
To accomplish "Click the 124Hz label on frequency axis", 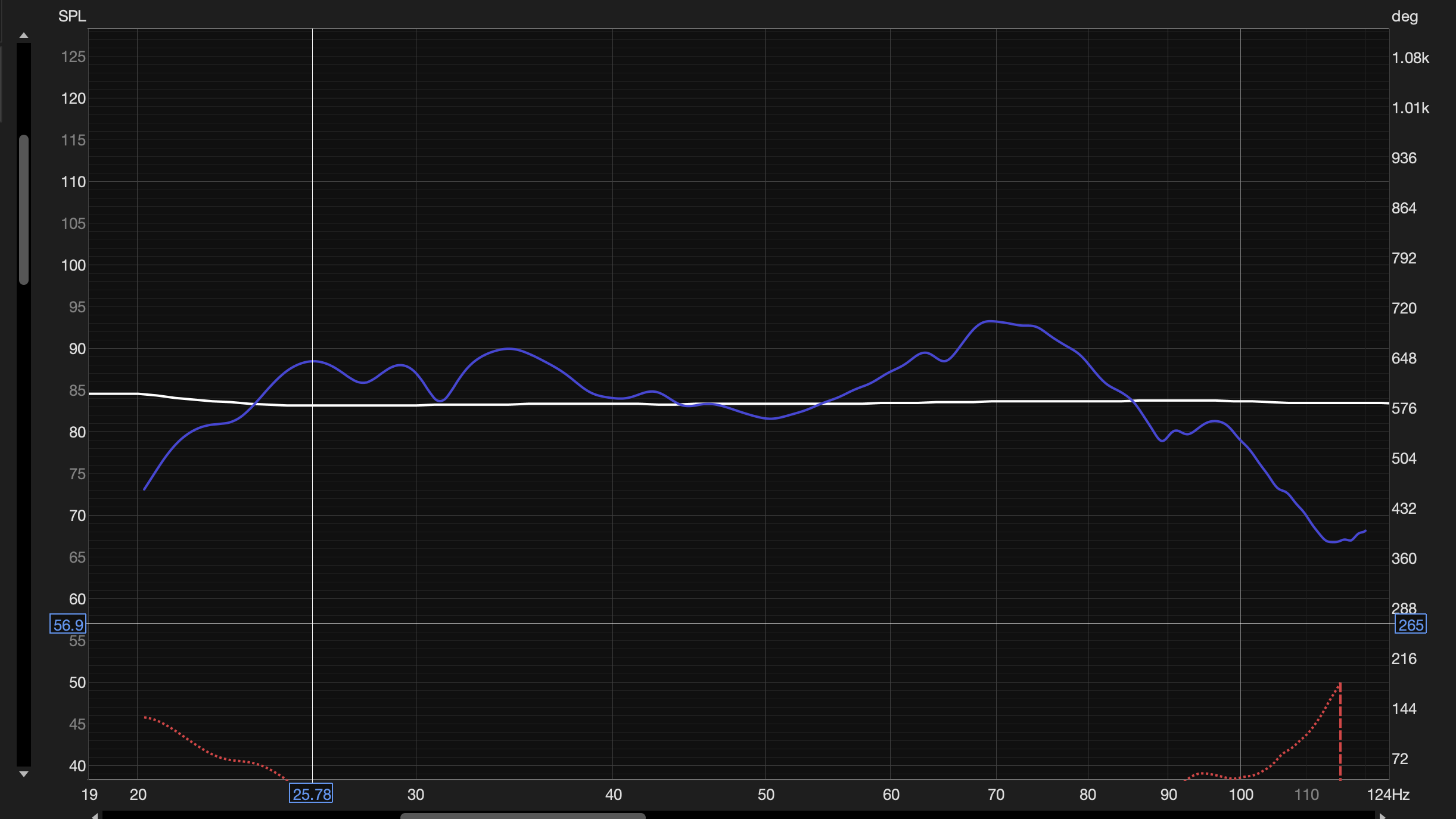I will click(1387, 795).
